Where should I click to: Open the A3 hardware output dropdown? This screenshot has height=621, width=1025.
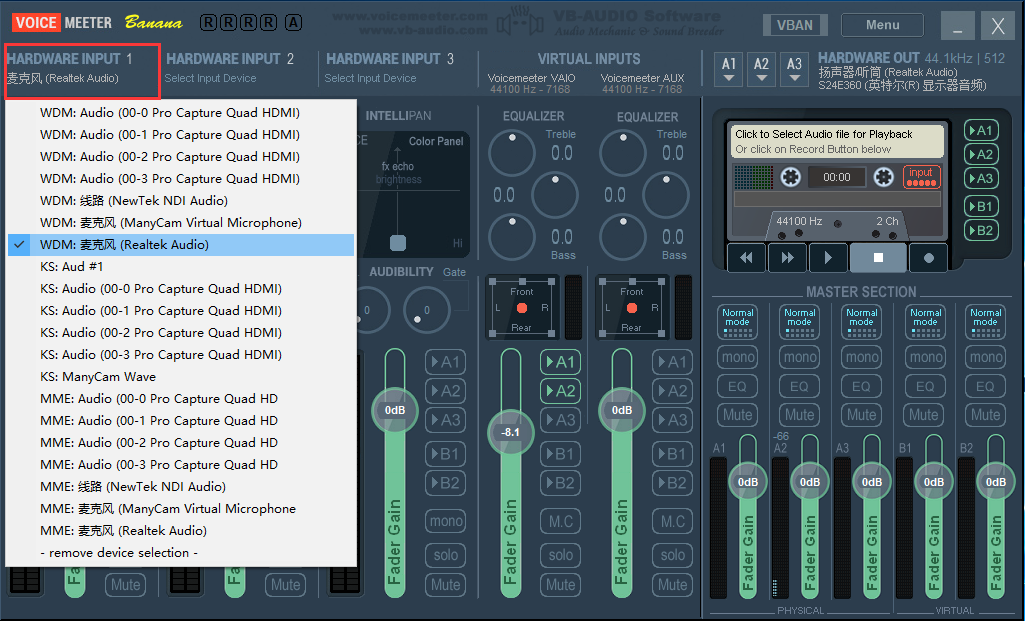(794, 69)
